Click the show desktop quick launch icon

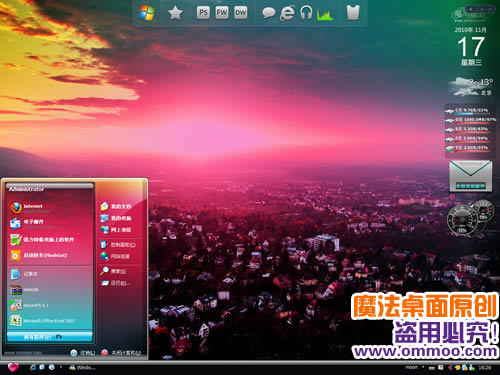[42, 367]
